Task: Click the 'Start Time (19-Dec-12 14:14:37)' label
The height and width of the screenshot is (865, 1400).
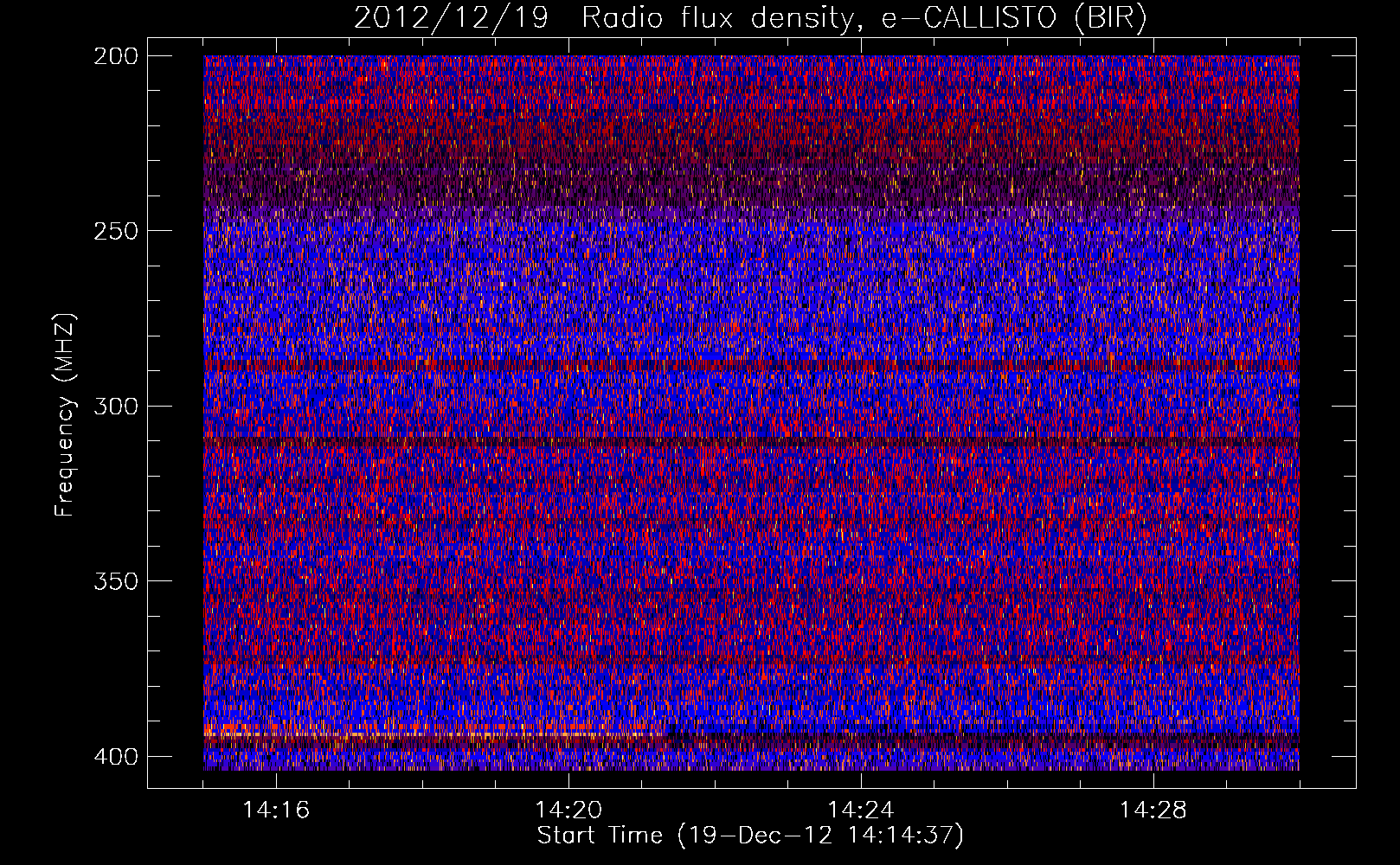Action: [750, 836]
